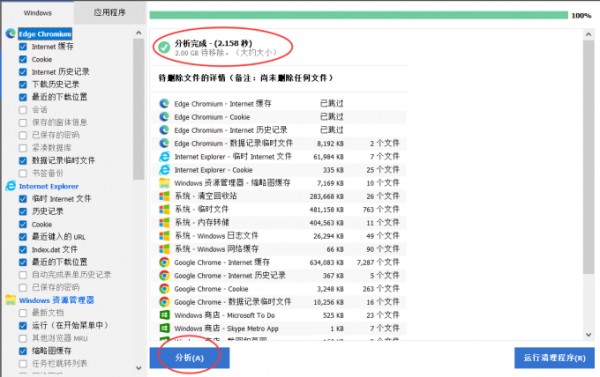Enable the 紧凑数据库 checkbox
Image resolution: width=600 pixels, height=377 pixels.
point(23,148)
